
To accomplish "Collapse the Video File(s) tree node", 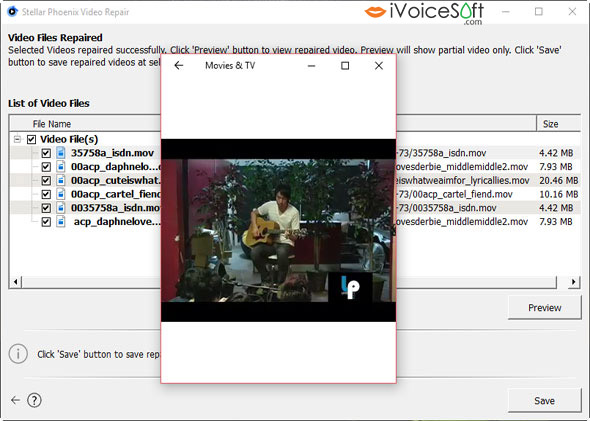I will click(x=17, y=139).
